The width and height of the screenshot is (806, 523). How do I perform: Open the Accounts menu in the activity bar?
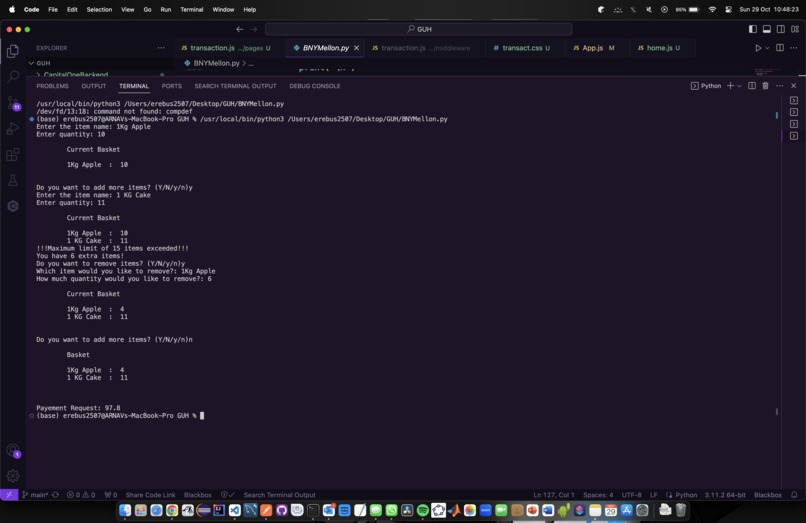(x=13, y=450)
